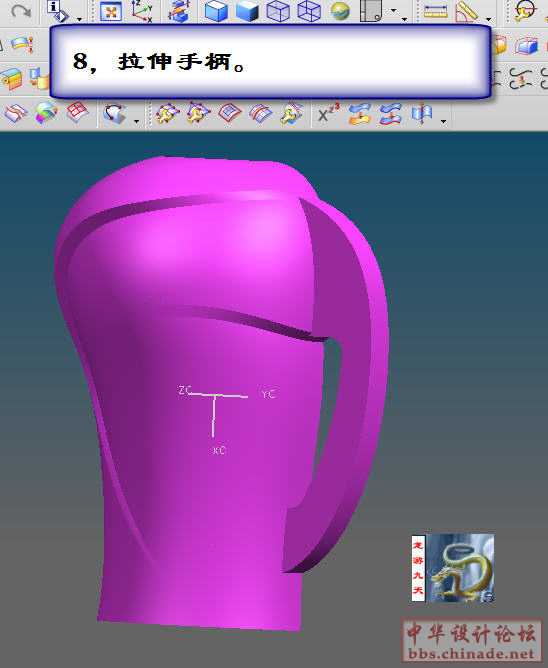548x668 pixels.
Task: Click the X expression formula icon
Action: click(328, 113)
